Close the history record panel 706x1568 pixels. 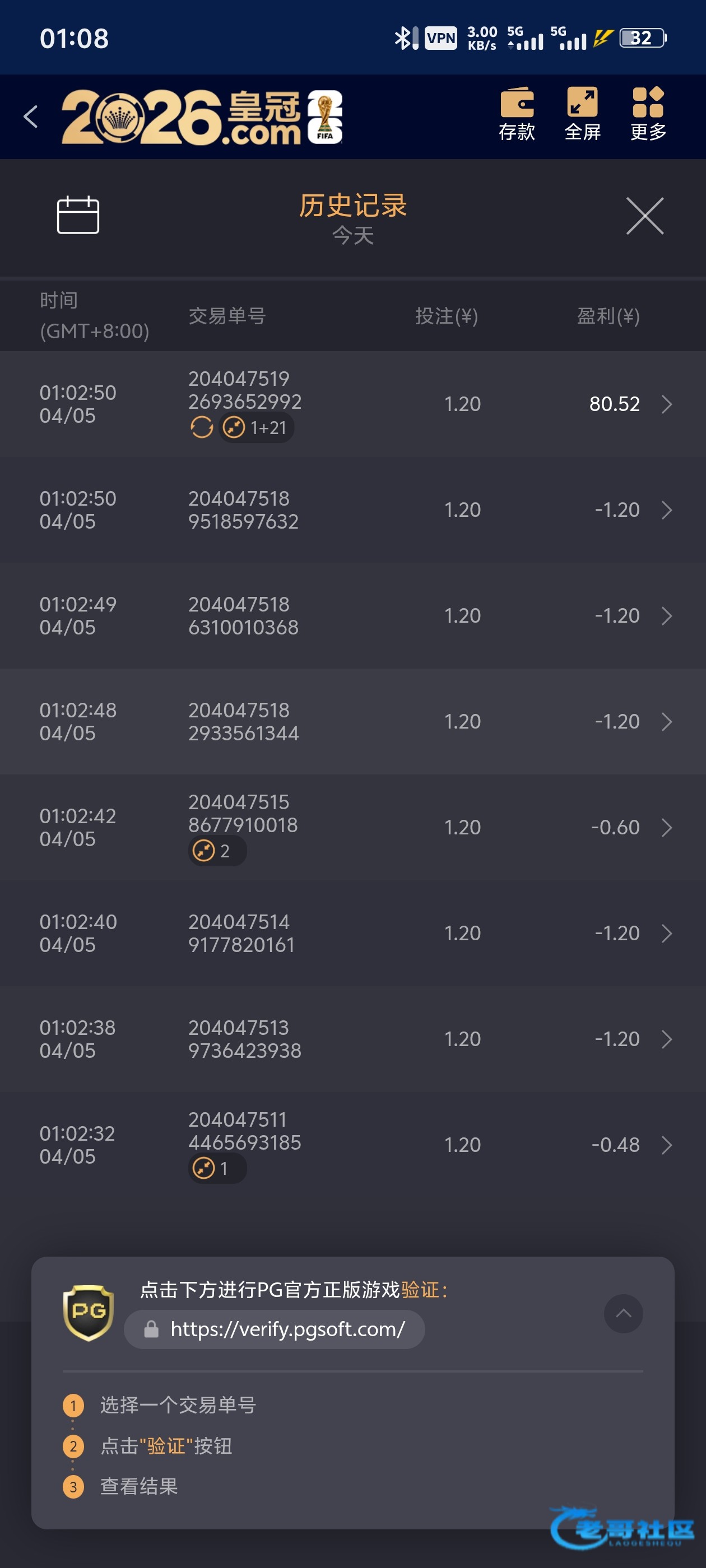pyautogui.click(x=644, y=216)
